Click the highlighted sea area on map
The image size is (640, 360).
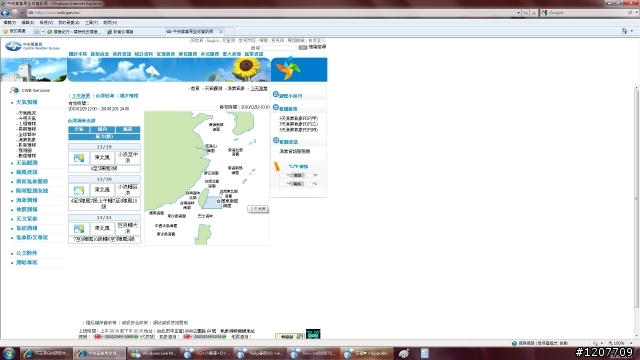(212, 202)
